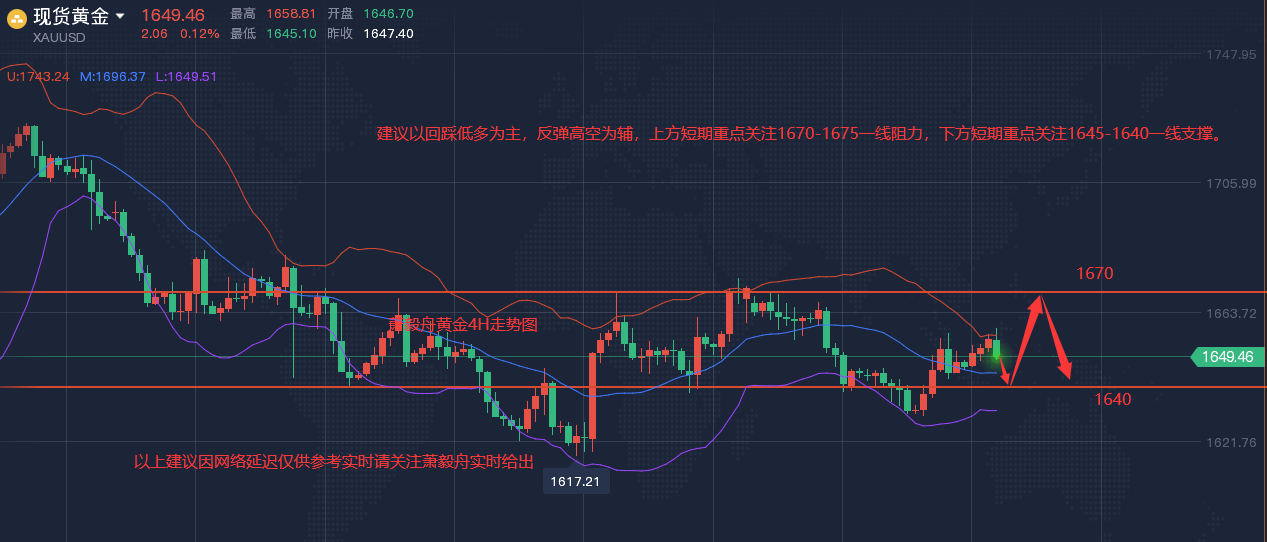
Task: Select the Bollinger middle band M:1696.37 label
Action: point(112,76)
